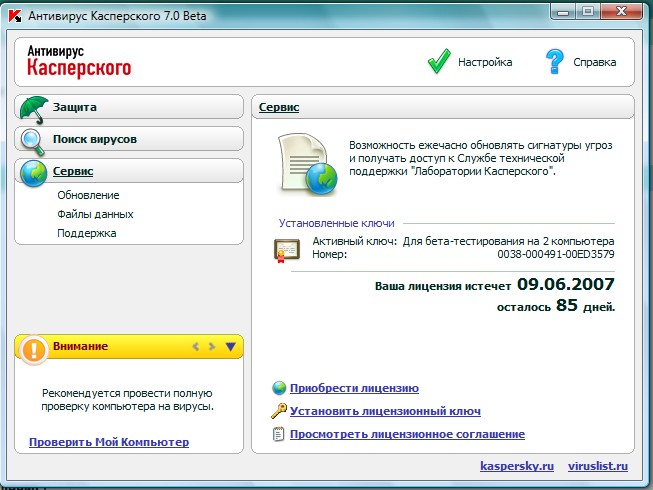
Task: Open Поддержка under Сервис
Action: coord(87,233)
